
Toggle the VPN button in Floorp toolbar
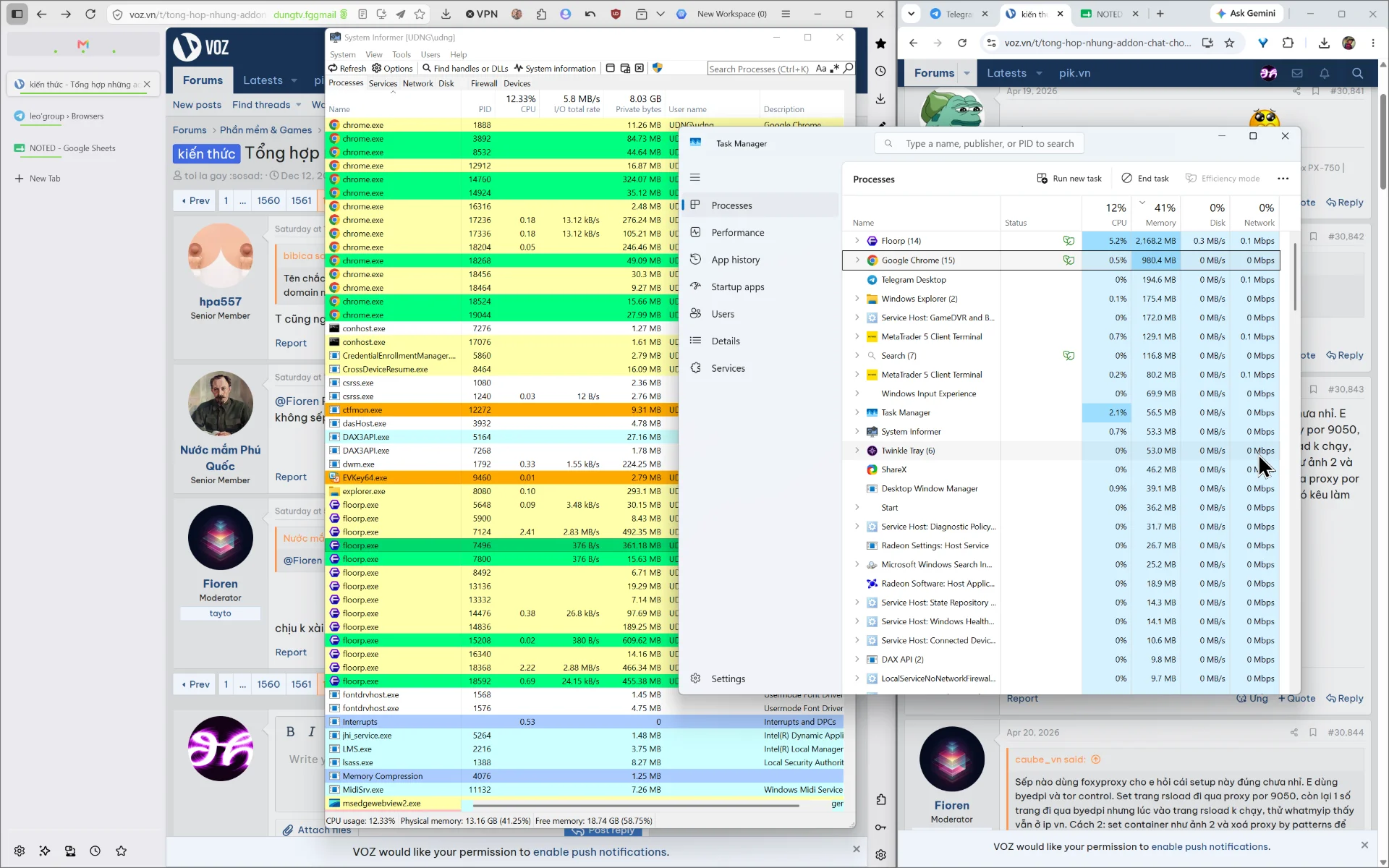482,14
